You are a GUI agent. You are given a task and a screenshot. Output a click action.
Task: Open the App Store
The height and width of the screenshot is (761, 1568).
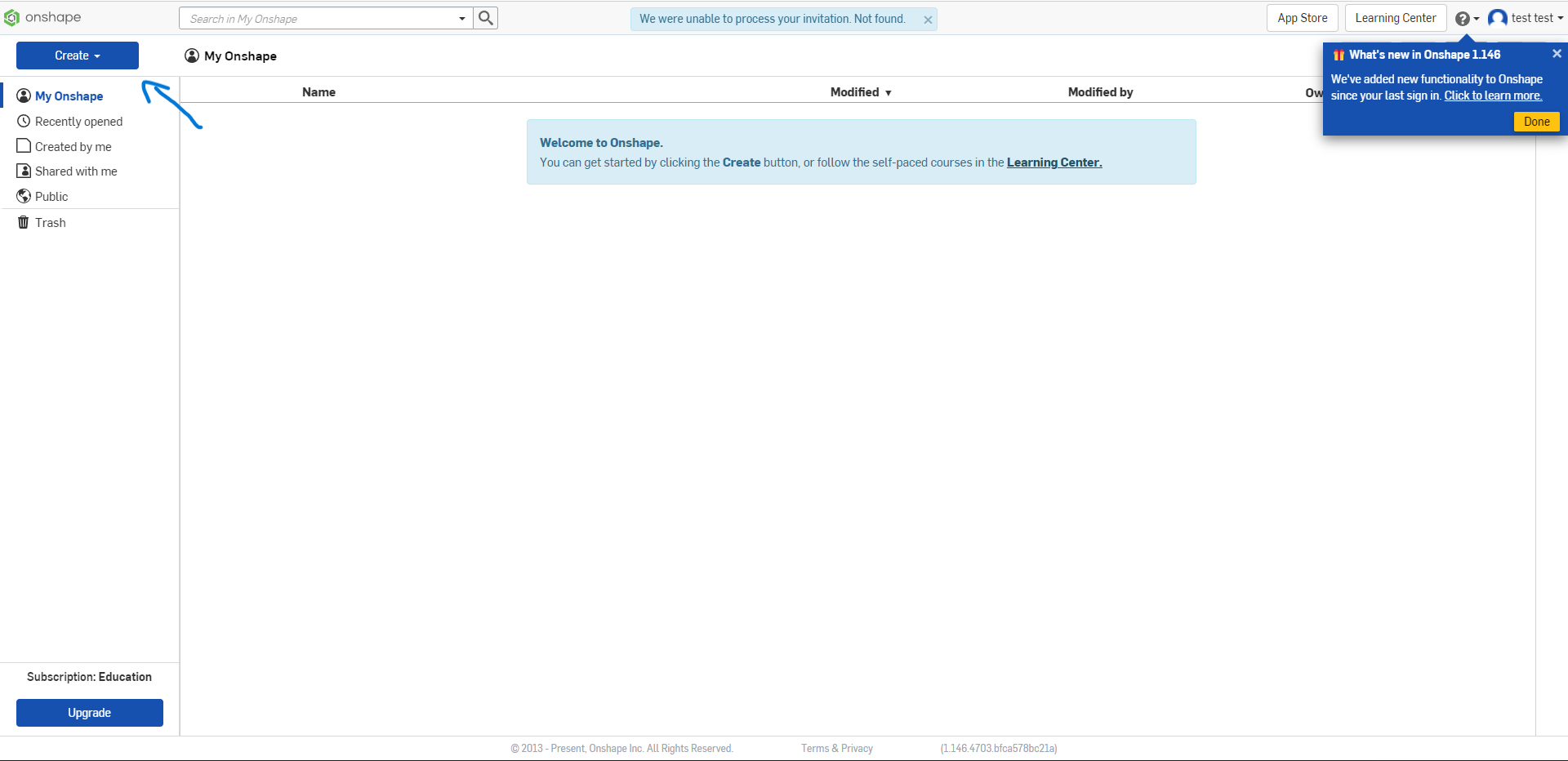[x=1301, y=17]
